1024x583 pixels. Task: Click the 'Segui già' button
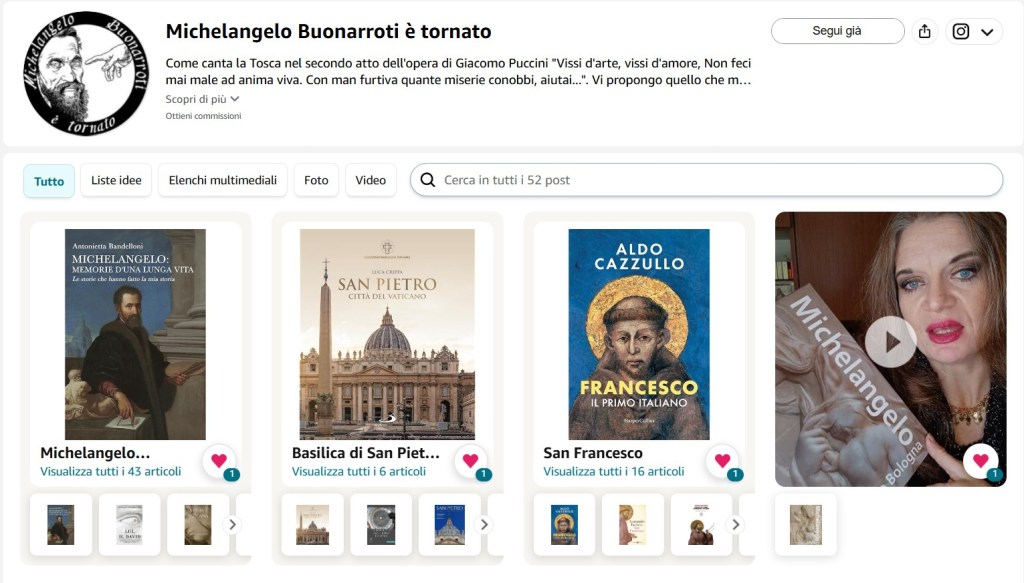pyautogui.click(x=837, y=31)
